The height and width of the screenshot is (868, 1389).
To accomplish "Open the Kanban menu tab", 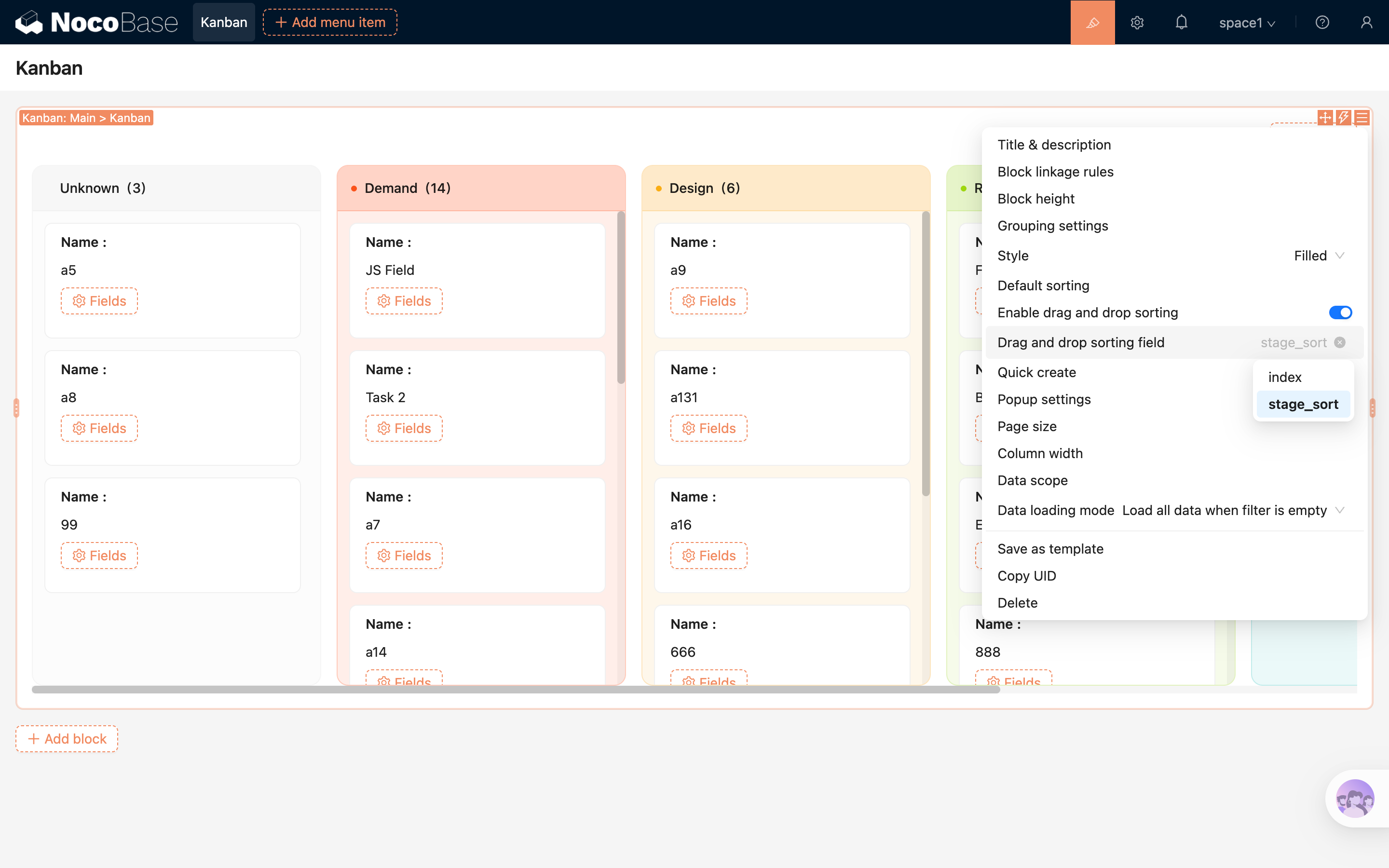I will [x=224, y=22].
